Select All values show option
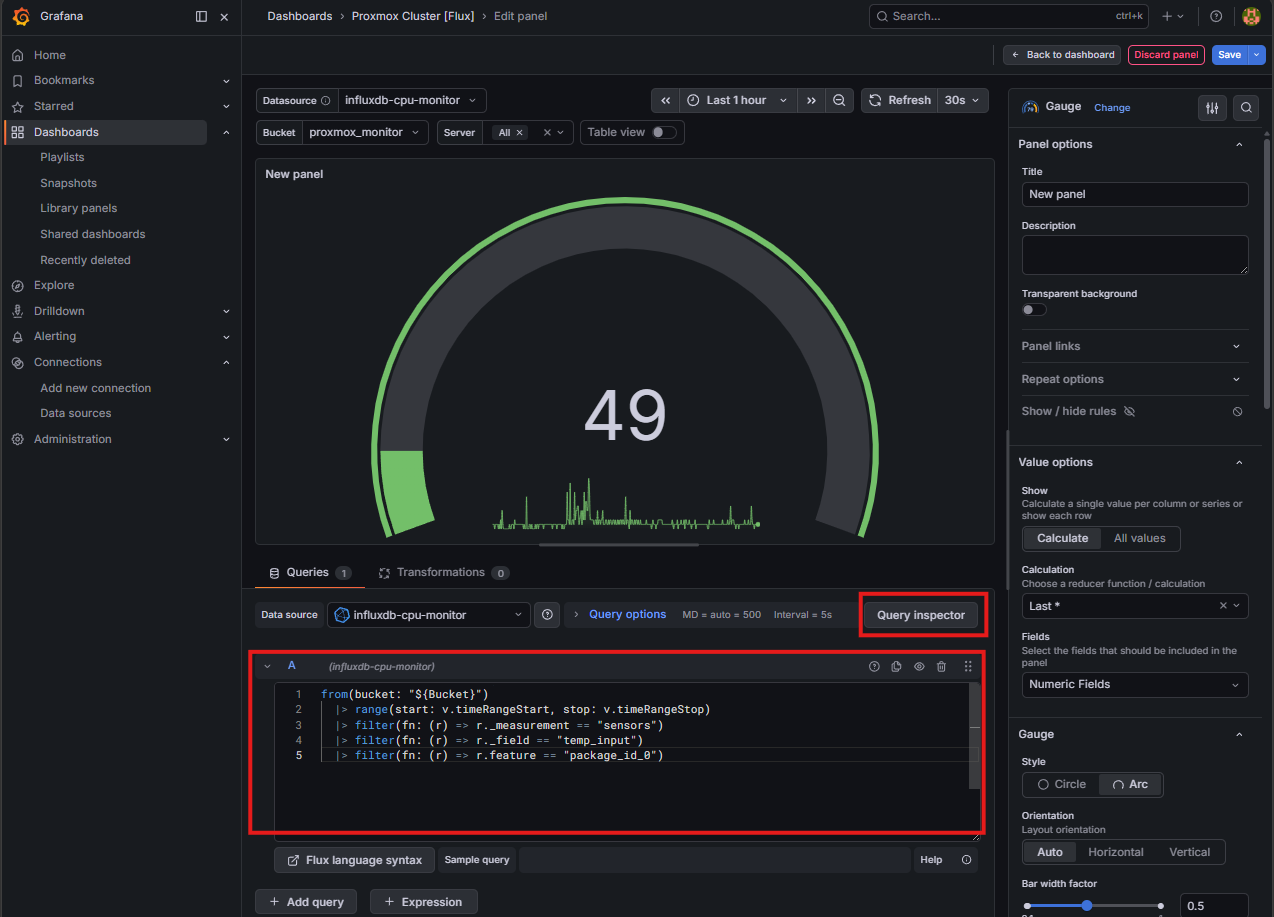 tap(1140, 538)
